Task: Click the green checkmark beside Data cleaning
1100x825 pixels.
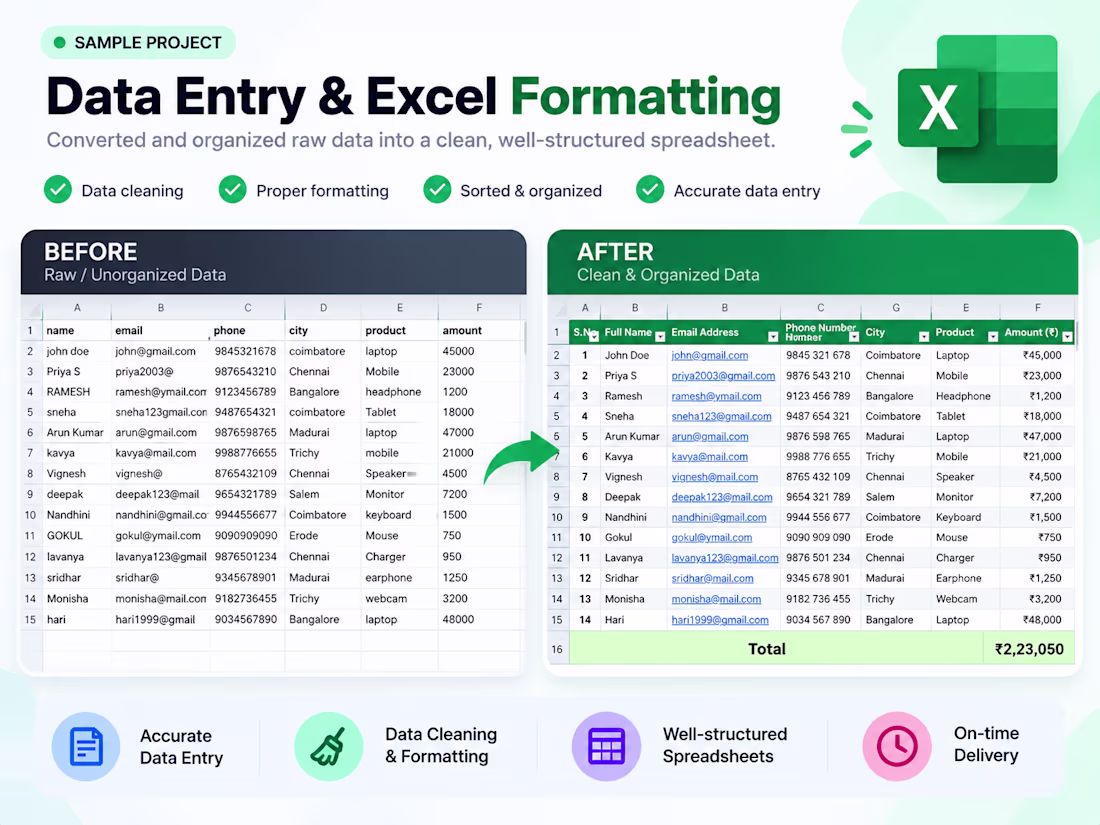Action: [58, 189]
